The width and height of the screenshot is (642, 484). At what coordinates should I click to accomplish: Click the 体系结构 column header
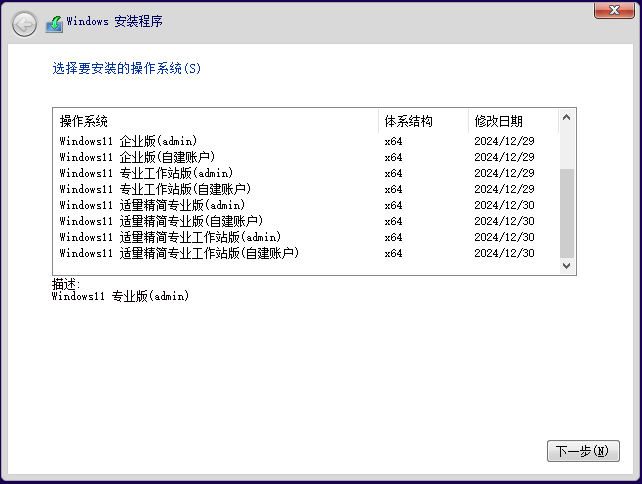[423, 121]
